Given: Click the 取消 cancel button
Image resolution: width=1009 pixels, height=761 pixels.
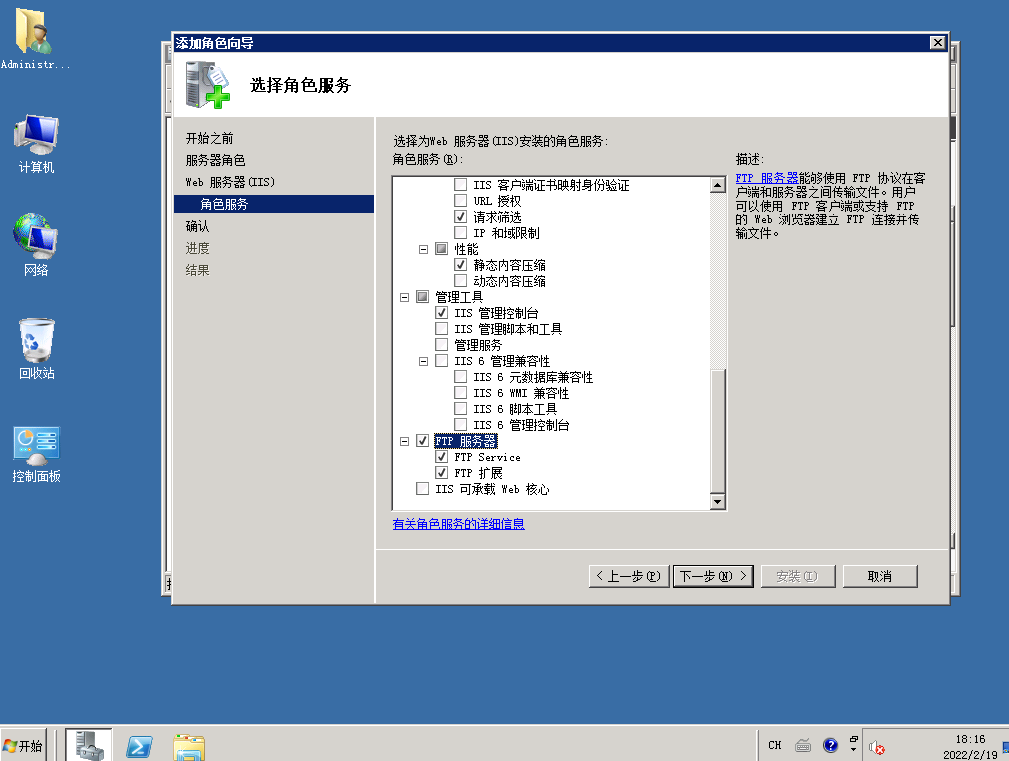Looking at the screenshot, I should (880, 576).
